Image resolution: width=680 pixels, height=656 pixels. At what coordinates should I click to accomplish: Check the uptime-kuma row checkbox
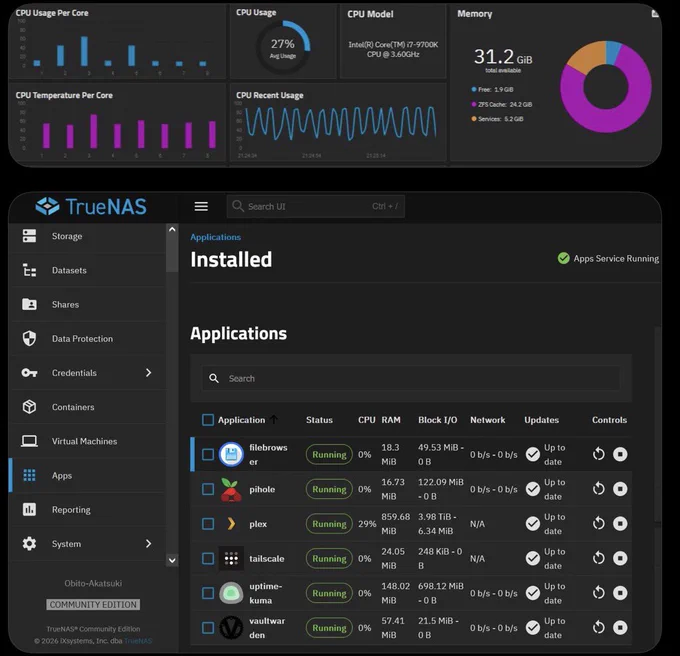click(x=208, y=593)
